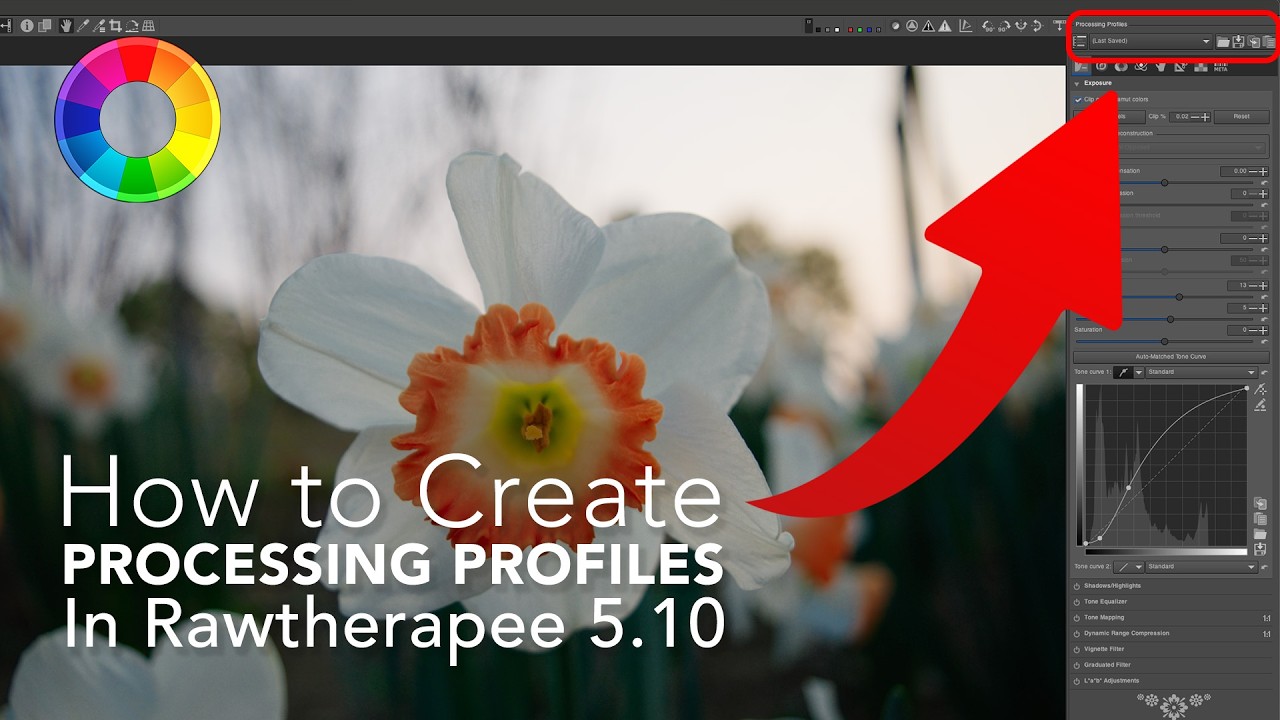Select the hand navigation tool
Screen dimensions: 1280x720
coord(66,25)
